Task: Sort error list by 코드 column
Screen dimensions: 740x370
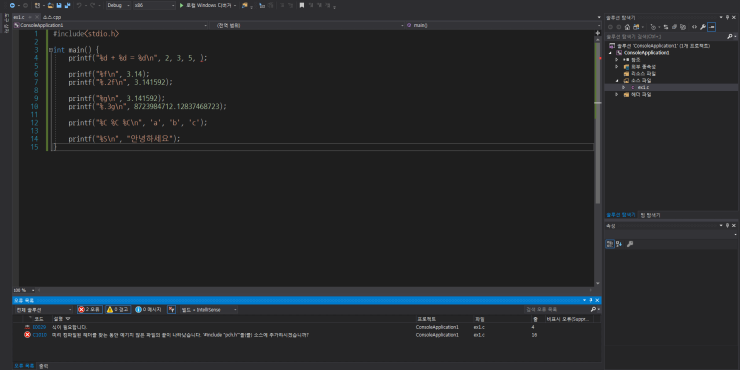Action: (x=39, y=319)
